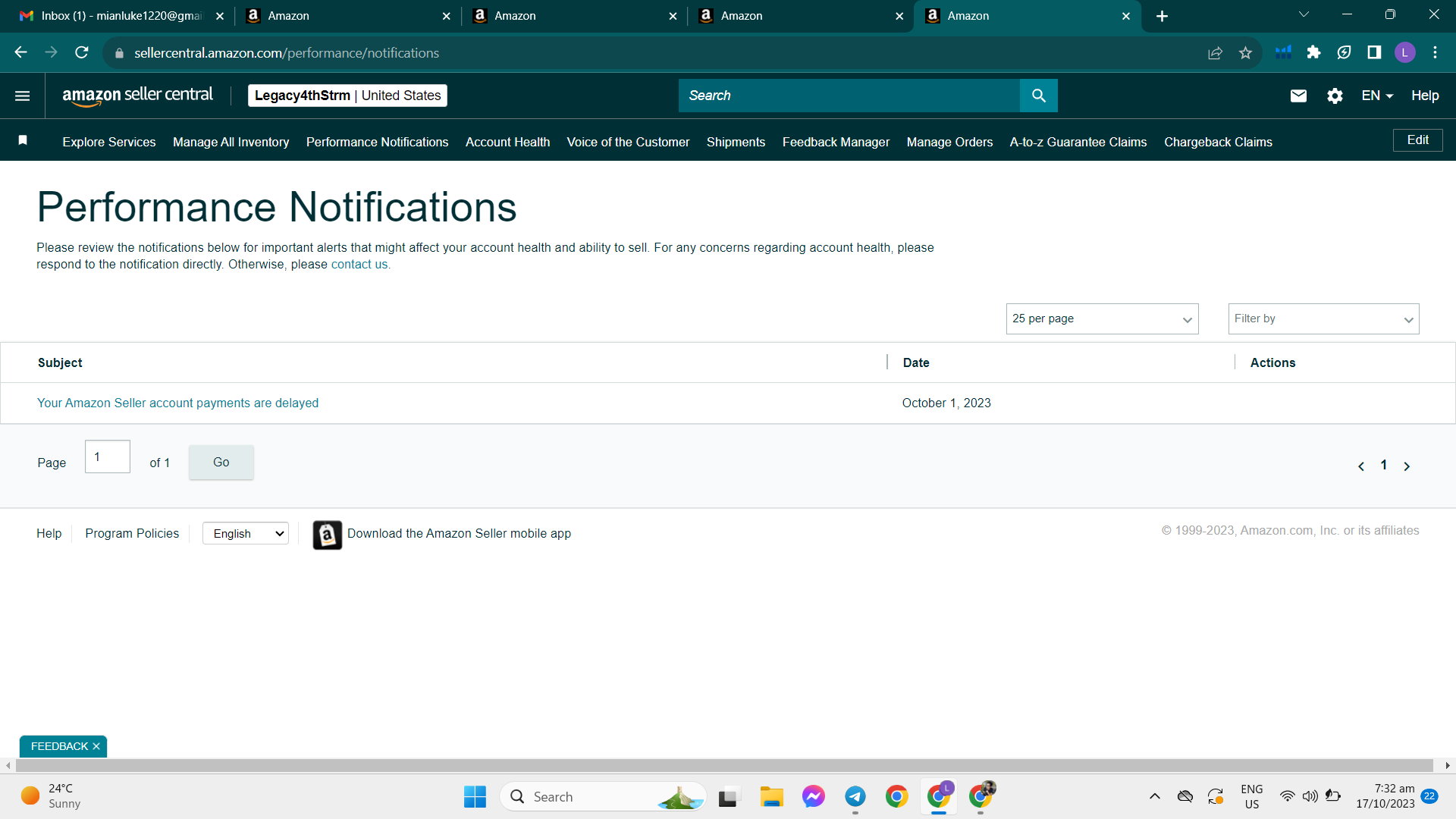The image size is (1456, 819).
Task: Open Telegram from the taskbar
Action: (855, 796)
